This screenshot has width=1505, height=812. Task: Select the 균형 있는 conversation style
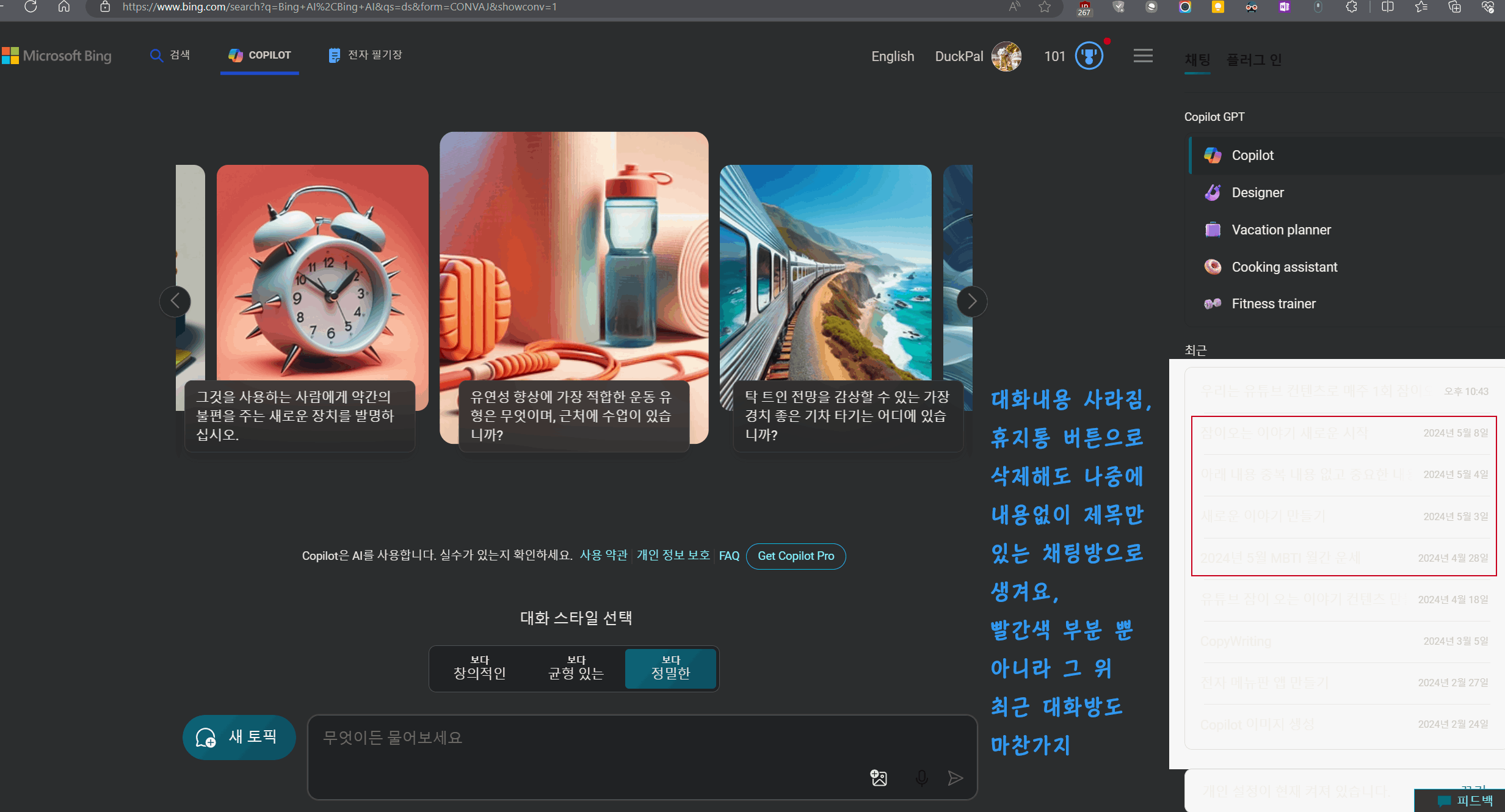[x=576, y=669]
